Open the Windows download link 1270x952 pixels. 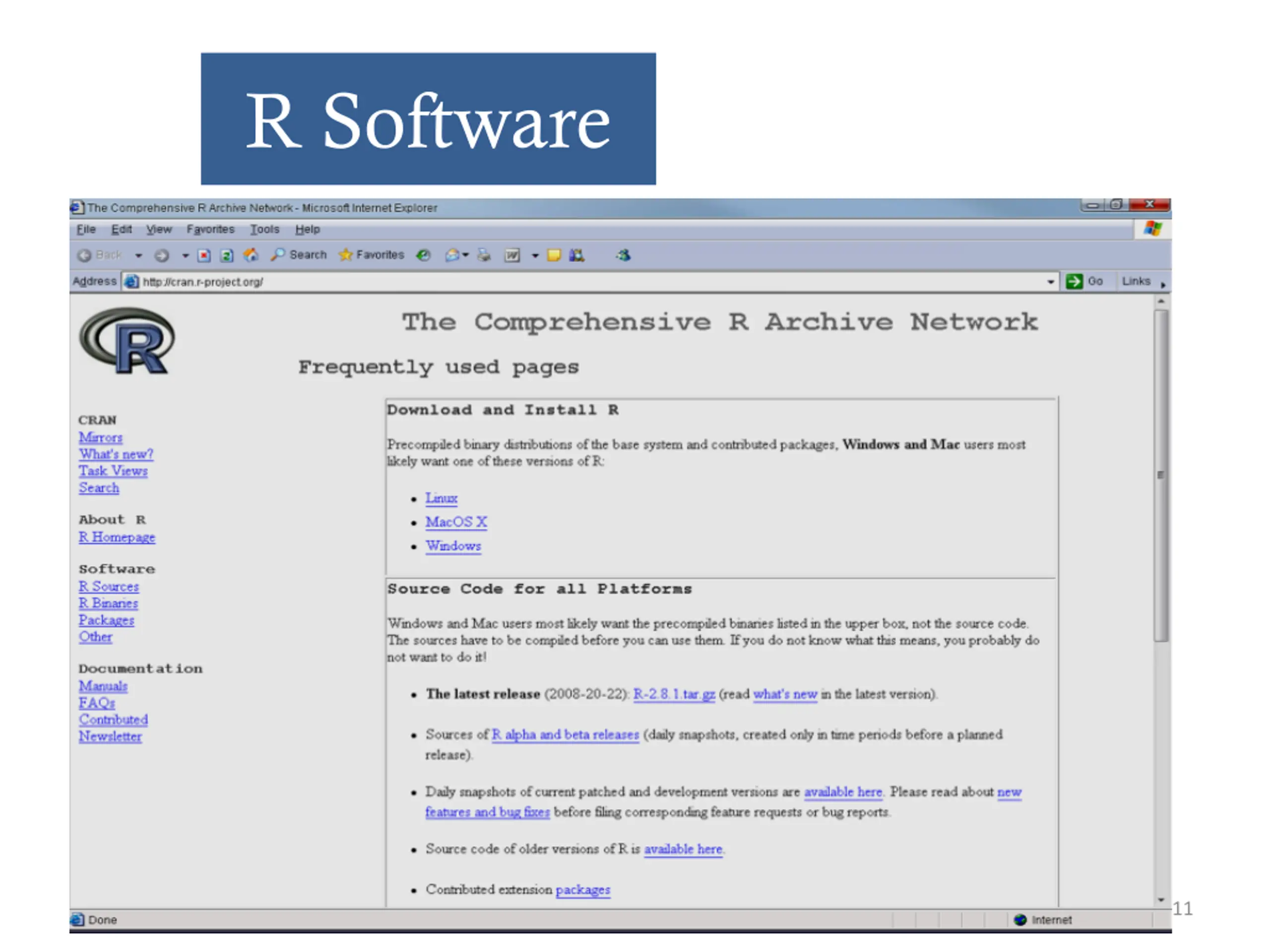(x=453, y=546)
